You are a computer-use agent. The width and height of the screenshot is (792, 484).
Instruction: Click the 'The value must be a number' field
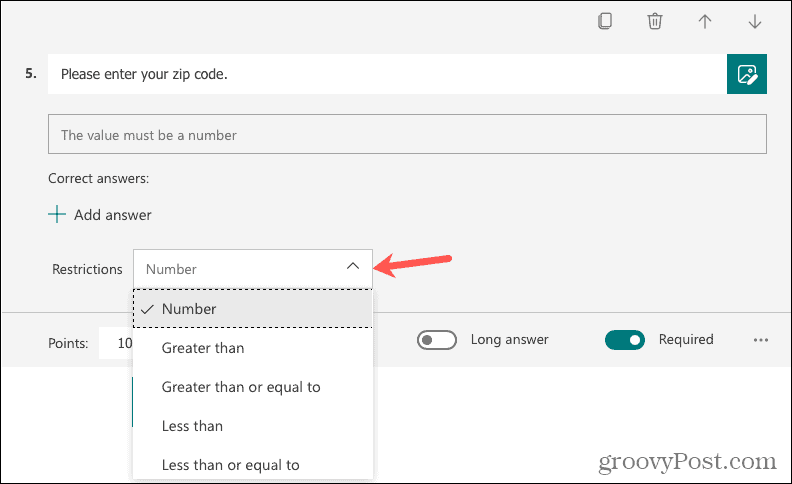(x=407, y=134)
